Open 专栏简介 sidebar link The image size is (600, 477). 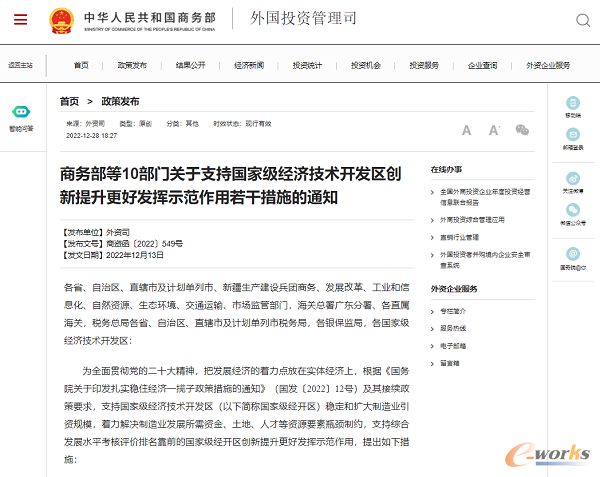pos(453,311)
